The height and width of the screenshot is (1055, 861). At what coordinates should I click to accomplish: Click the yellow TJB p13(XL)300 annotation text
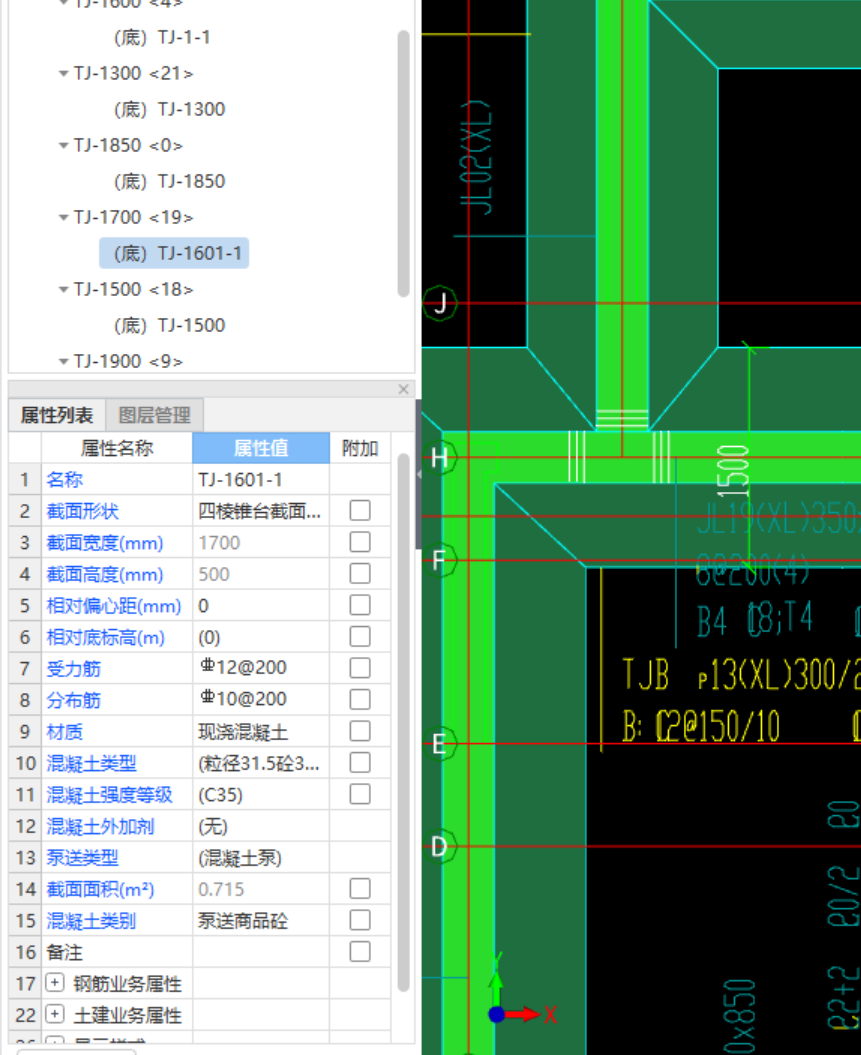[741, 675]
